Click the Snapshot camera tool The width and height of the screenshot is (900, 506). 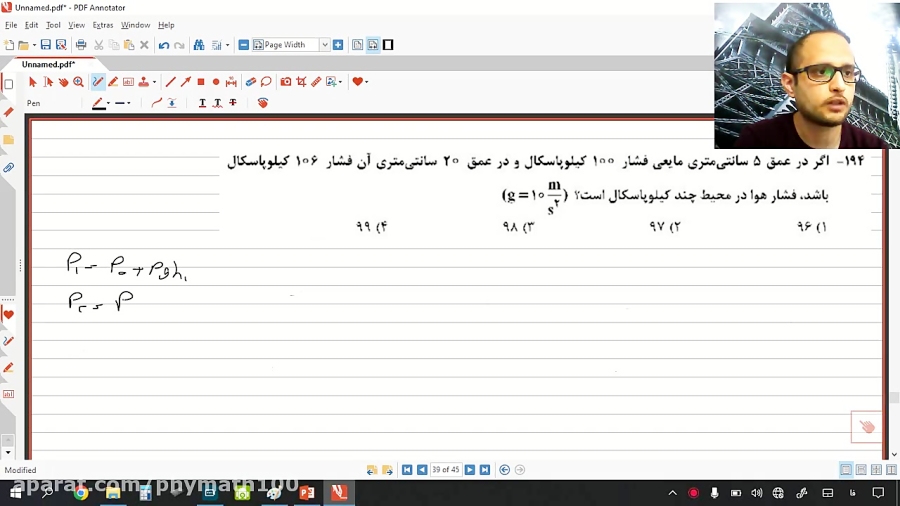pyautogui.click(x=286, y=82)
